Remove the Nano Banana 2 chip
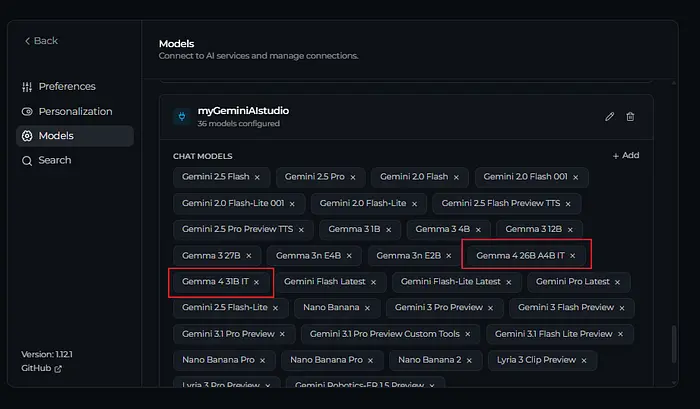 point(470,359)
